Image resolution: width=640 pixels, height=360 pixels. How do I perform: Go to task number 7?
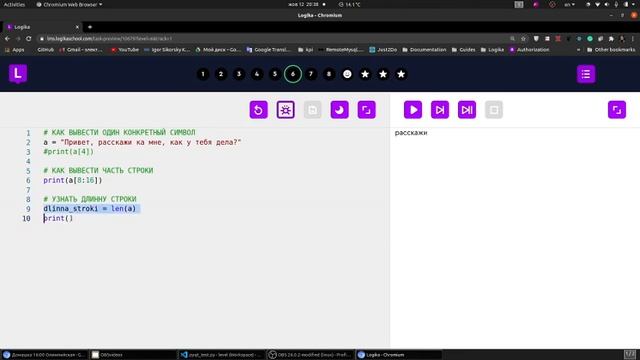pyautogui.click(x=311, y=74)
